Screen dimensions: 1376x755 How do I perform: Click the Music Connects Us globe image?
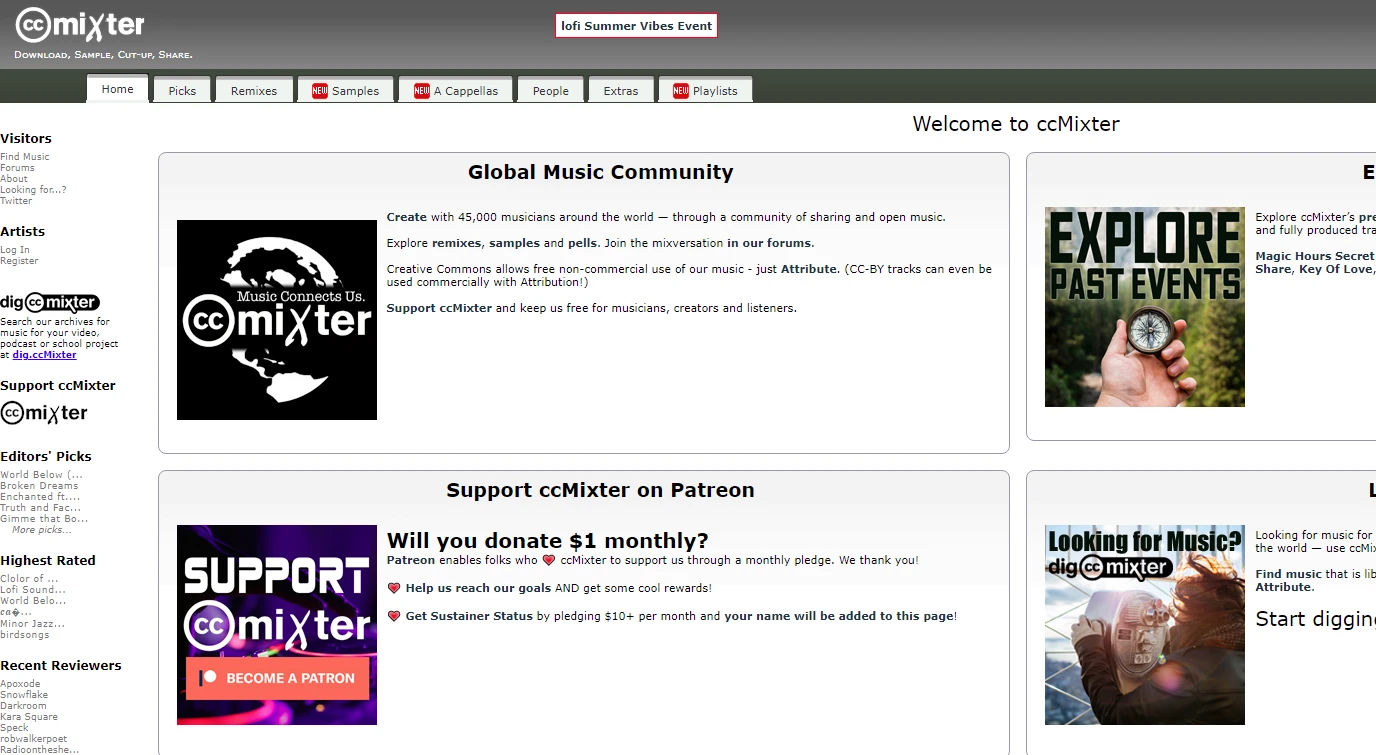coord(277,320)
